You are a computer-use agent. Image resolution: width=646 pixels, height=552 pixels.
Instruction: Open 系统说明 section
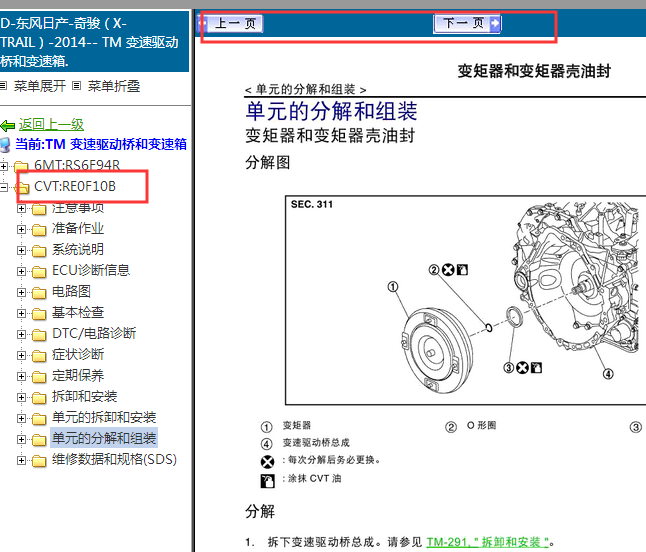coord(78,249)
